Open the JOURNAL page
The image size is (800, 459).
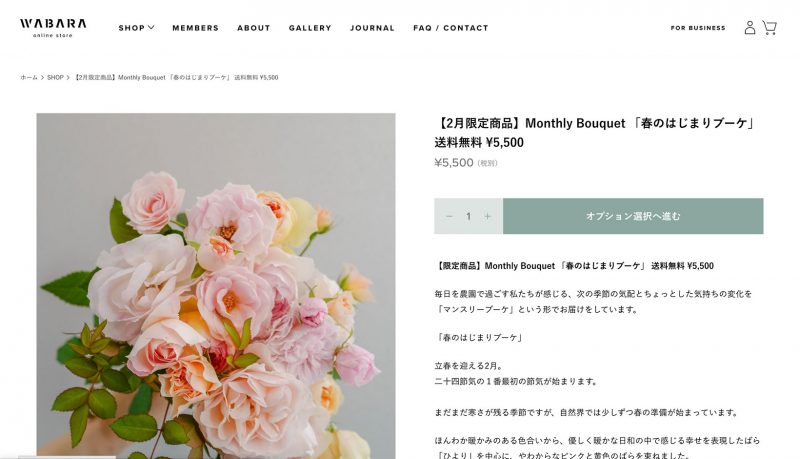click(372, 28)
